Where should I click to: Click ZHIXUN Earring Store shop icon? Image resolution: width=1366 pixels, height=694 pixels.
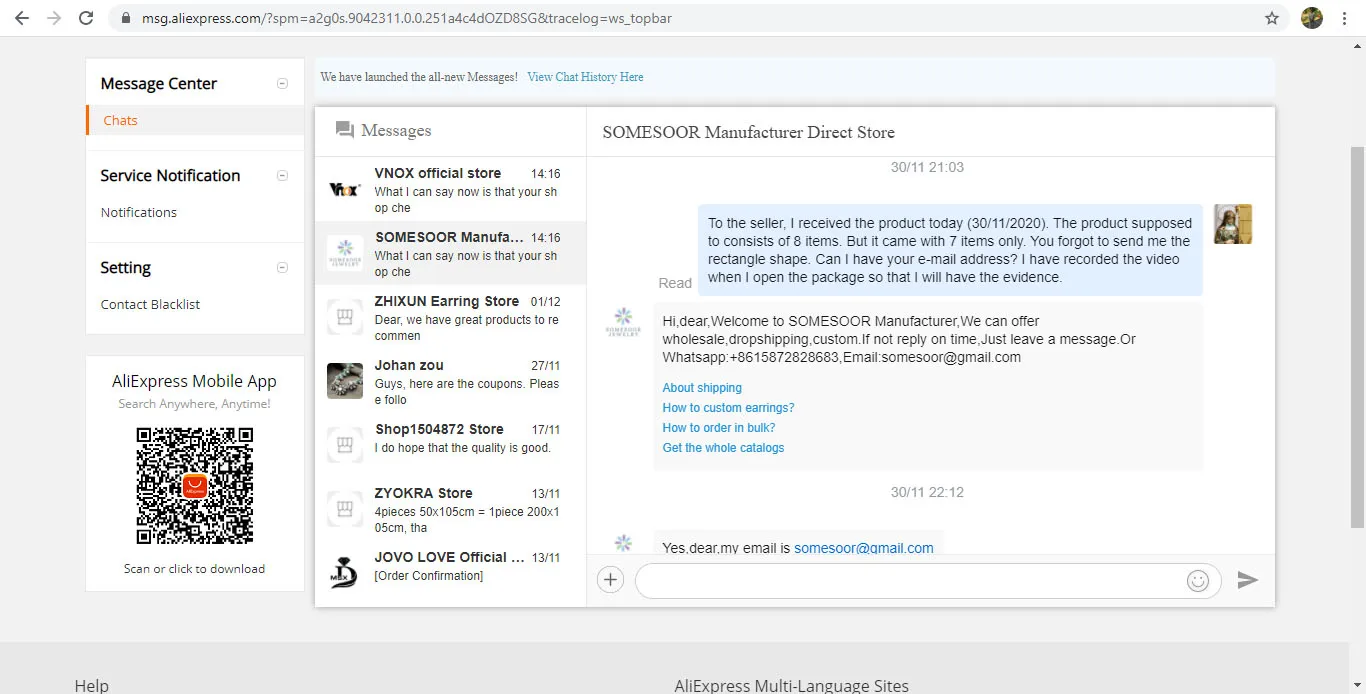(344, 318)
